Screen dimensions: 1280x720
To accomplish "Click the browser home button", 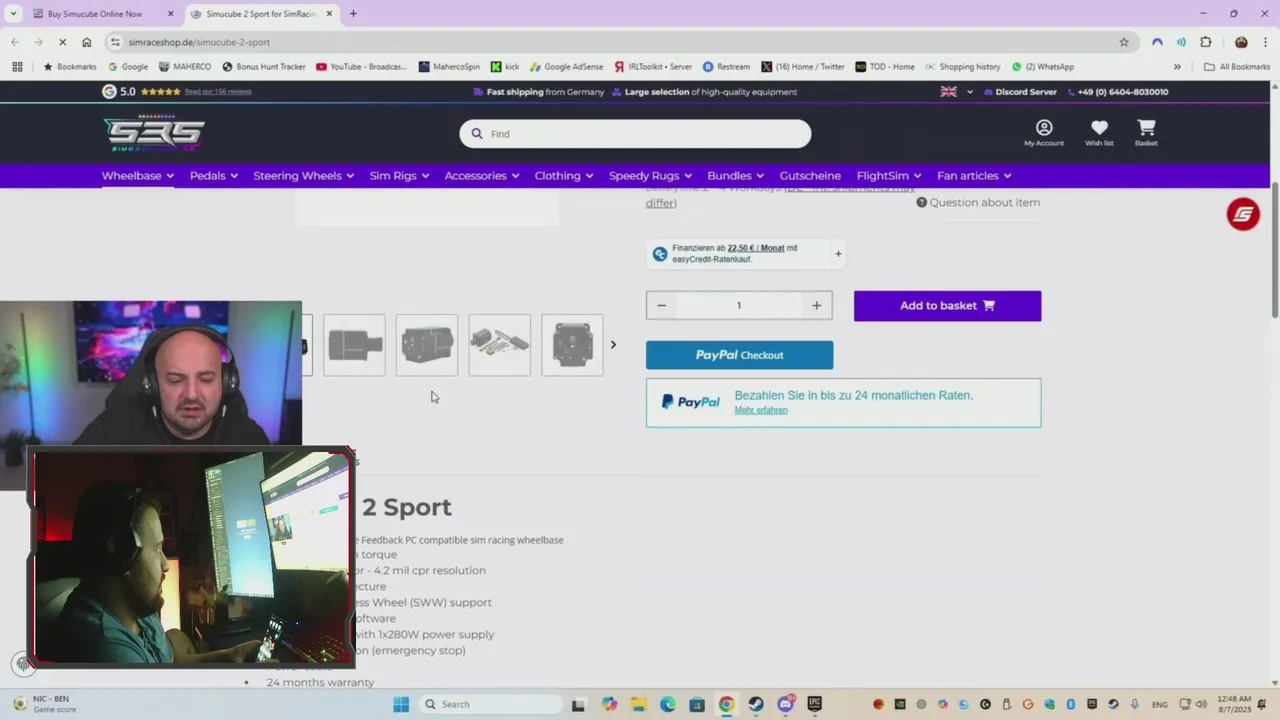I will (x=87, y=42).
